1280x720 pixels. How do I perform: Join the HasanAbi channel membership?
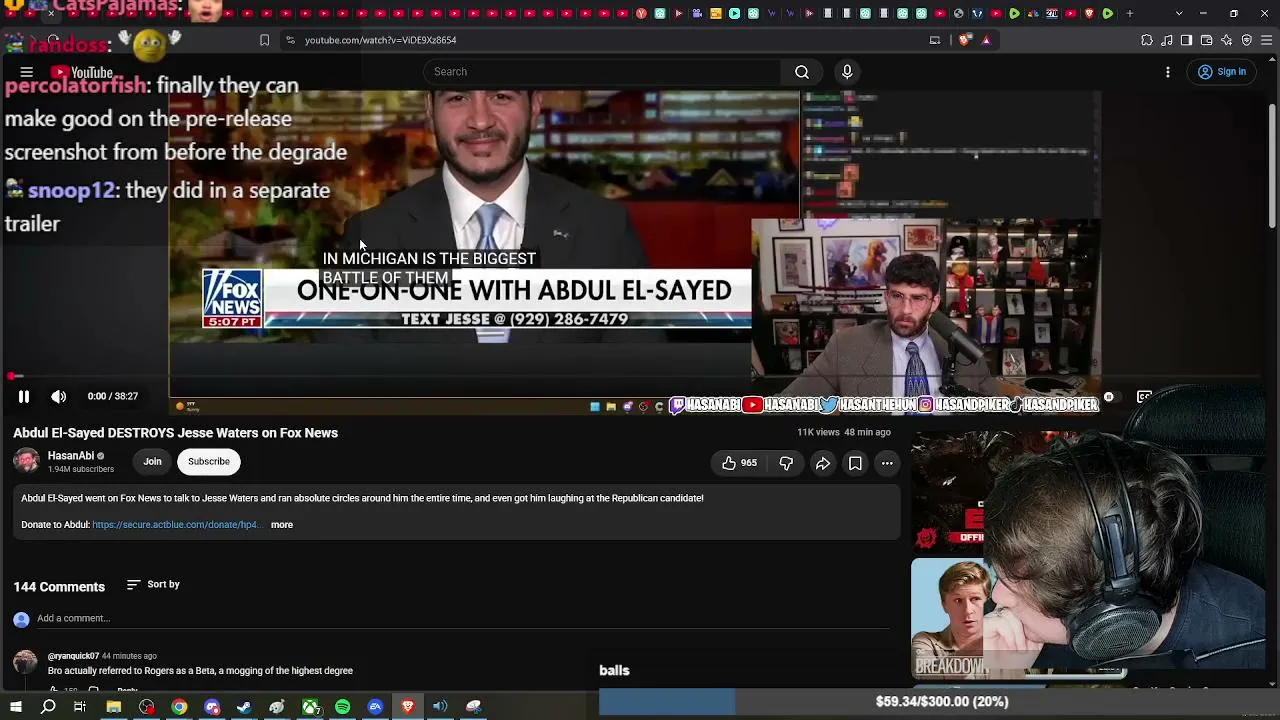(x=152, y=461)
